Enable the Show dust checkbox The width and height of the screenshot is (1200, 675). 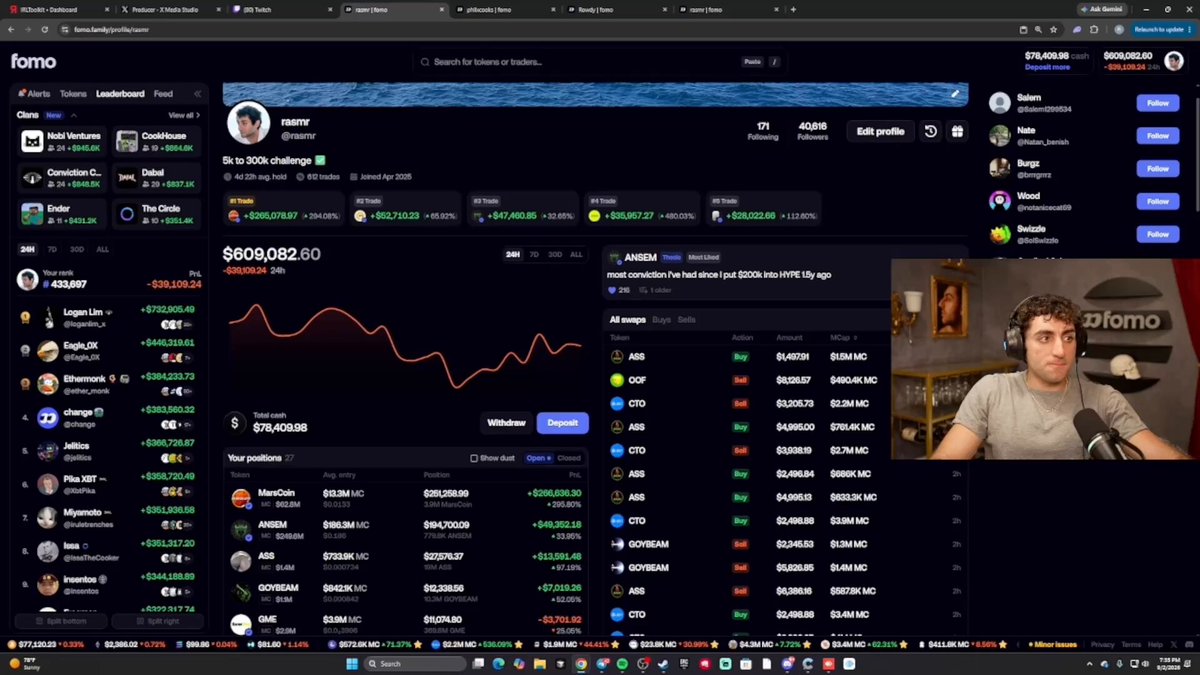click(474, 458)
